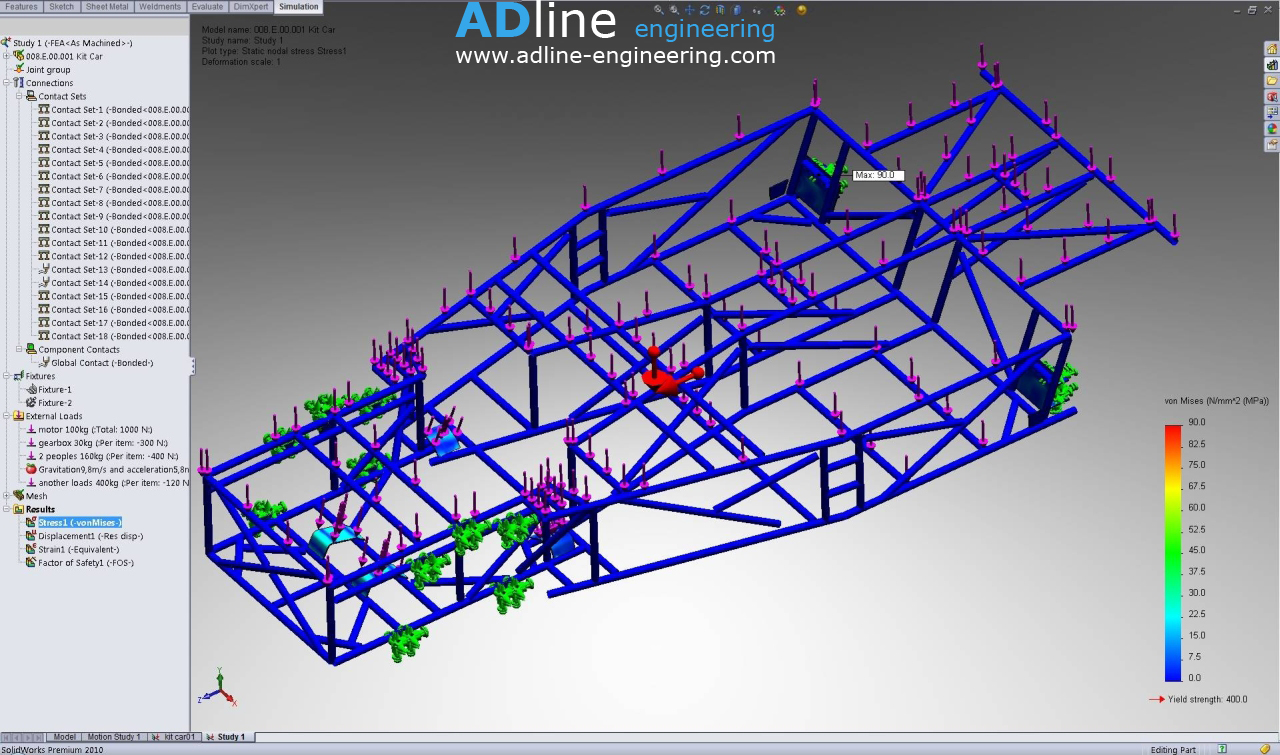Viewport: 1280px width, 755px height.
Task: Collapse the Connections tree node
Action: coord(6,83)
